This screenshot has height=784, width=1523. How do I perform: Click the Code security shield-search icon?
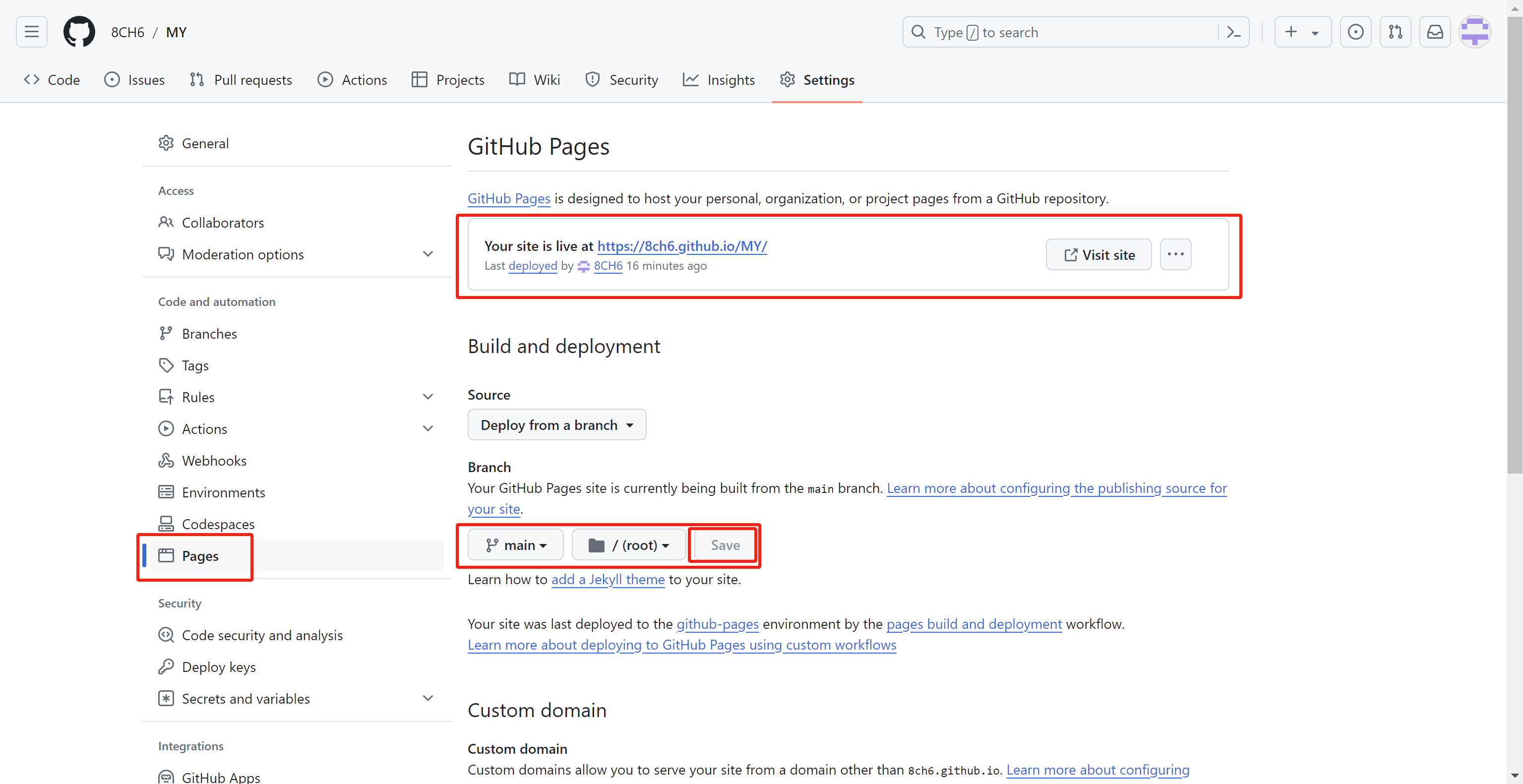pyautogui.click(x=166, y=635)
